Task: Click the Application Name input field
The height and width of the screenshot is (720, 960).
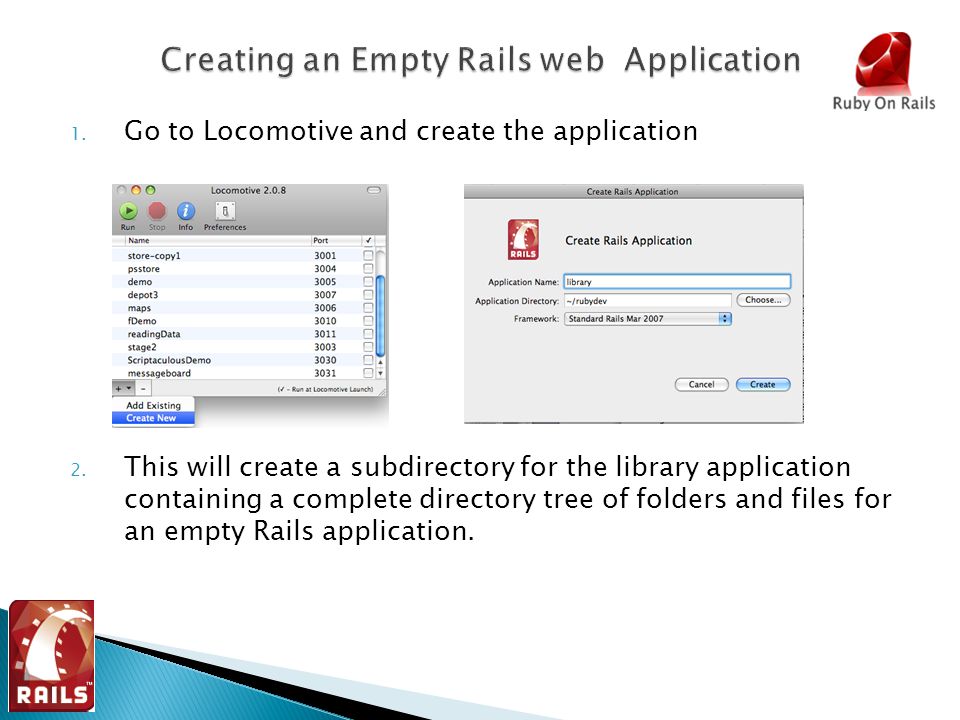Action: pyautogui.click(x=677, y=282)
